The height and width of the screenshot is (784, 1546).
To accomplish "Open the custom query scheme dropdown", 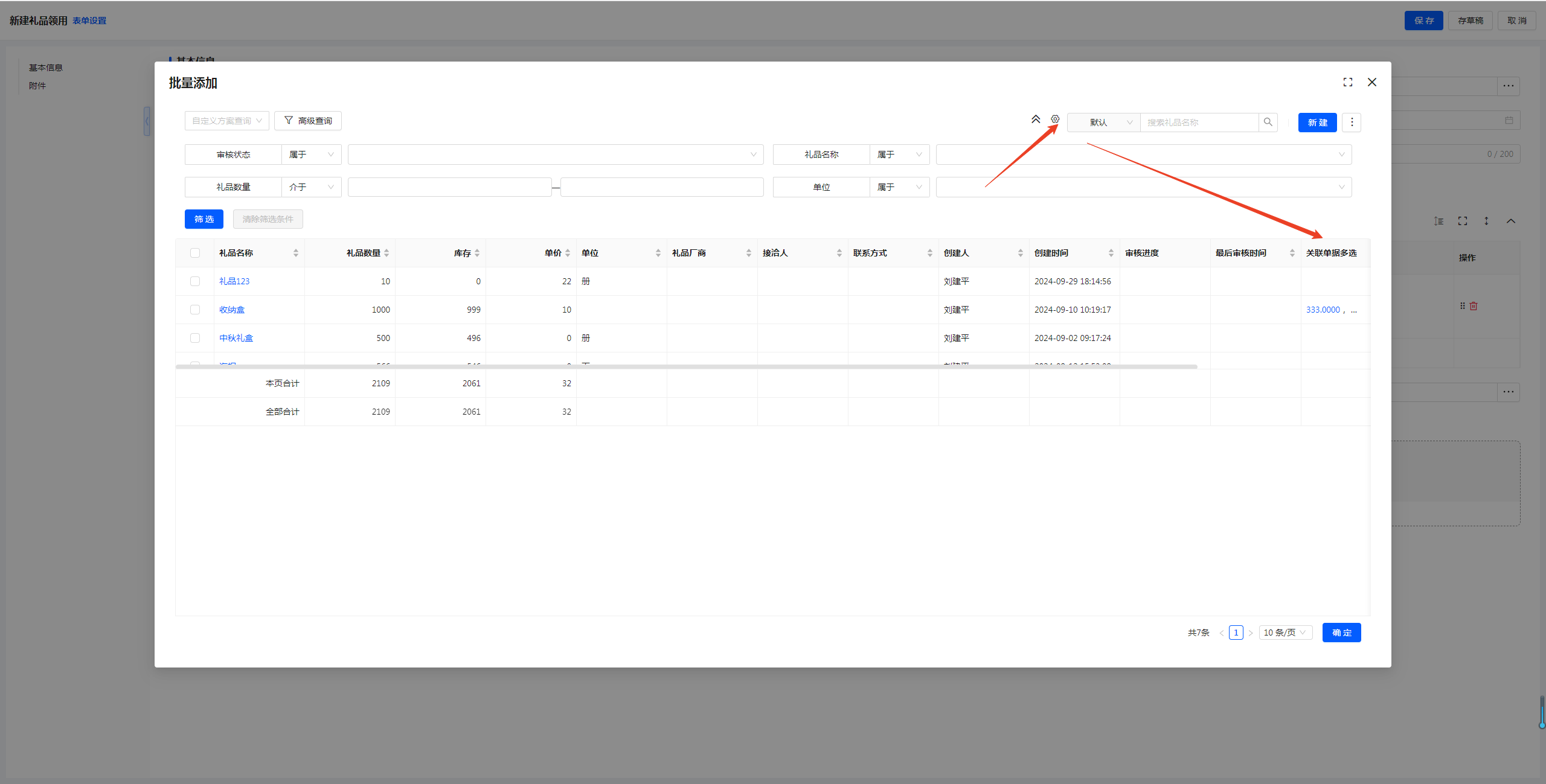I will tap(227, 121).
